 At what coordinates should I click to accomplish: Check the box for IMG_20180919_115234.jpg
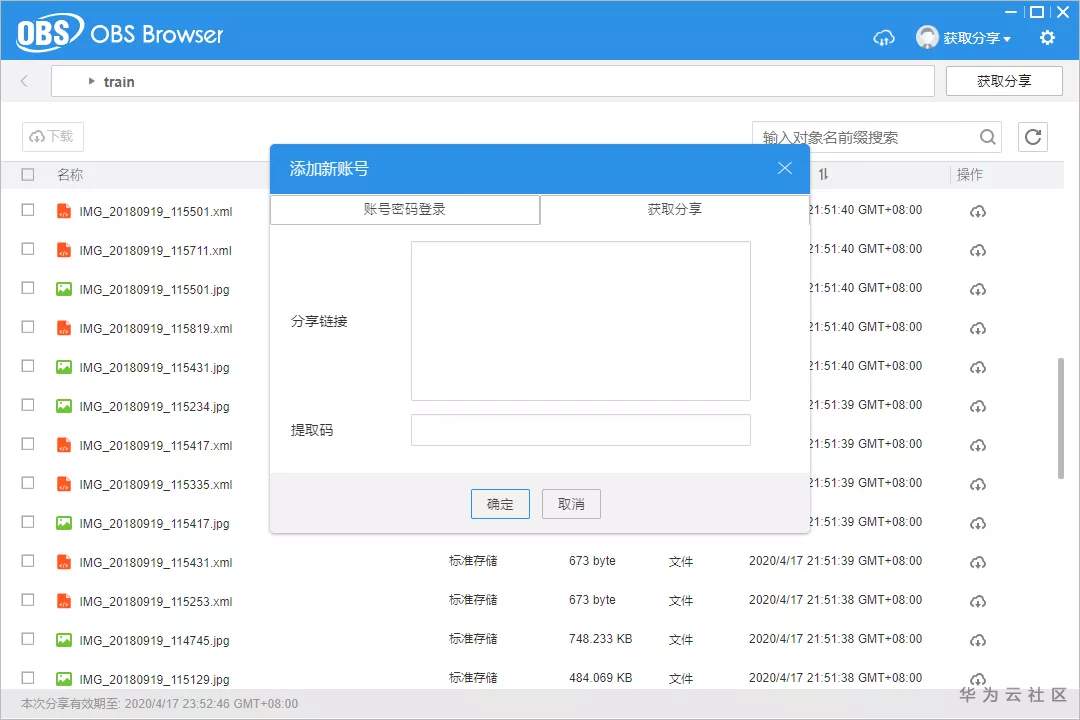28,404
